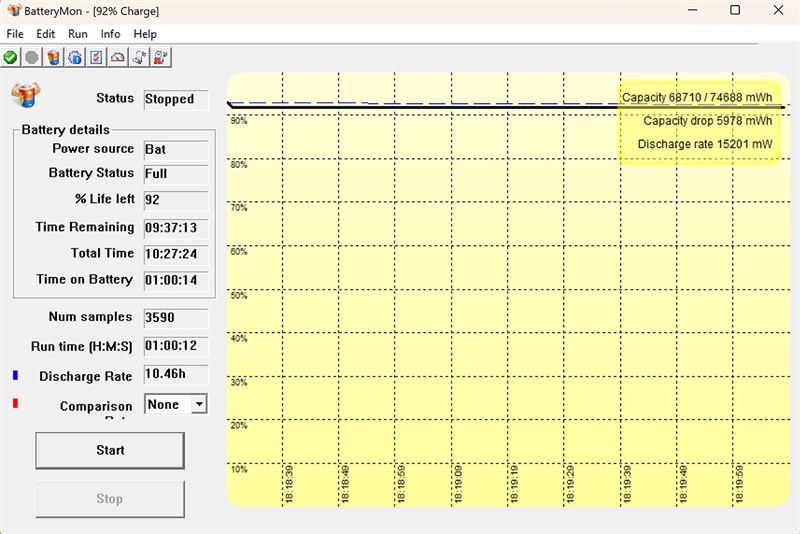Click the gray stop octagon toolbar icon
Viewport: 800px width, 534px height.
(32, 57)
